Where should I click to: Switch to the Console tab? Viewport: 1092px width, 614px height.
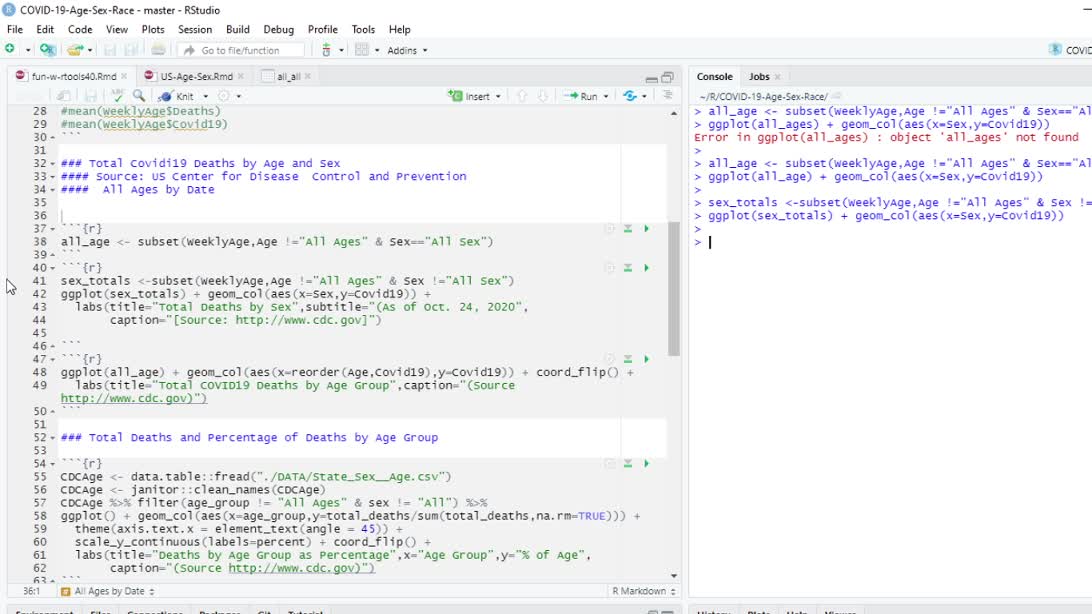(x=715, y=77)
